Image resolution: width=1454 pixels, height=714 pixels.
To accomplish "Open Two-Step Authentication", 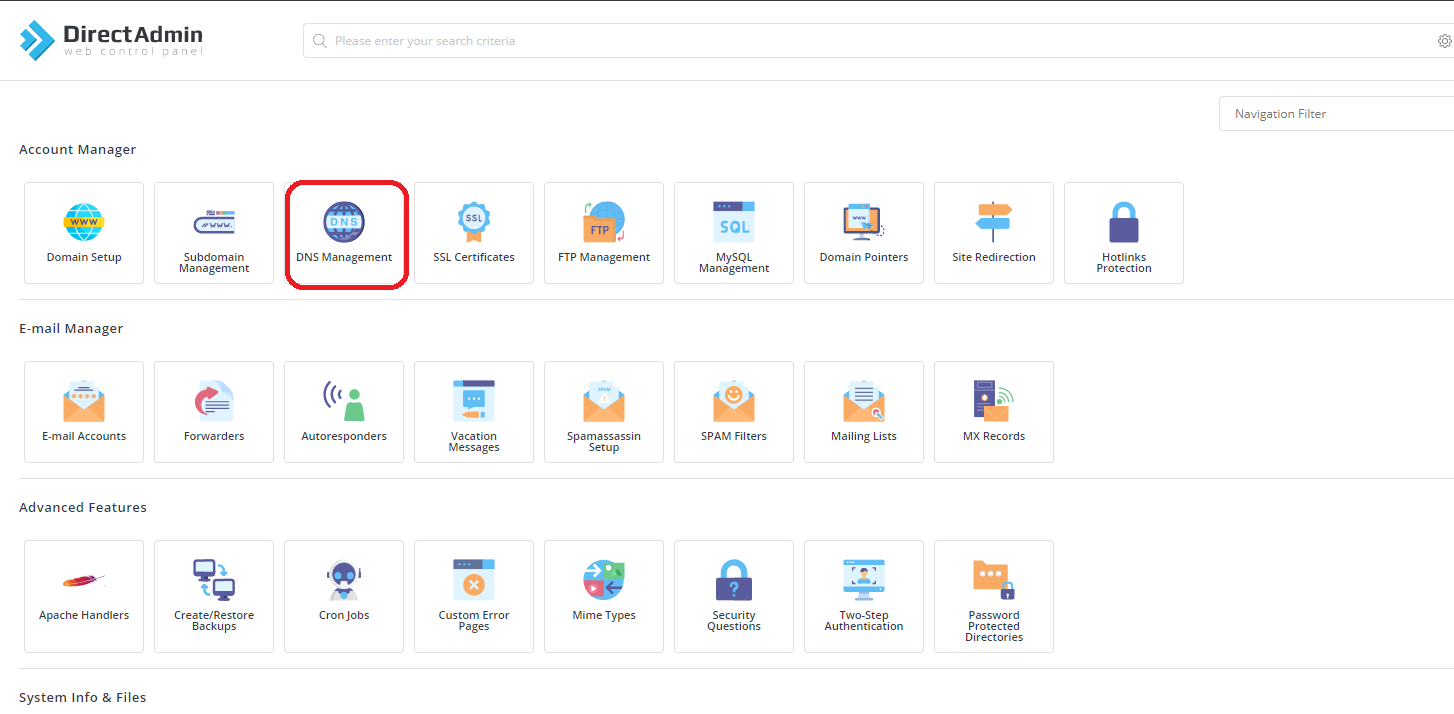I will point(864,596).
